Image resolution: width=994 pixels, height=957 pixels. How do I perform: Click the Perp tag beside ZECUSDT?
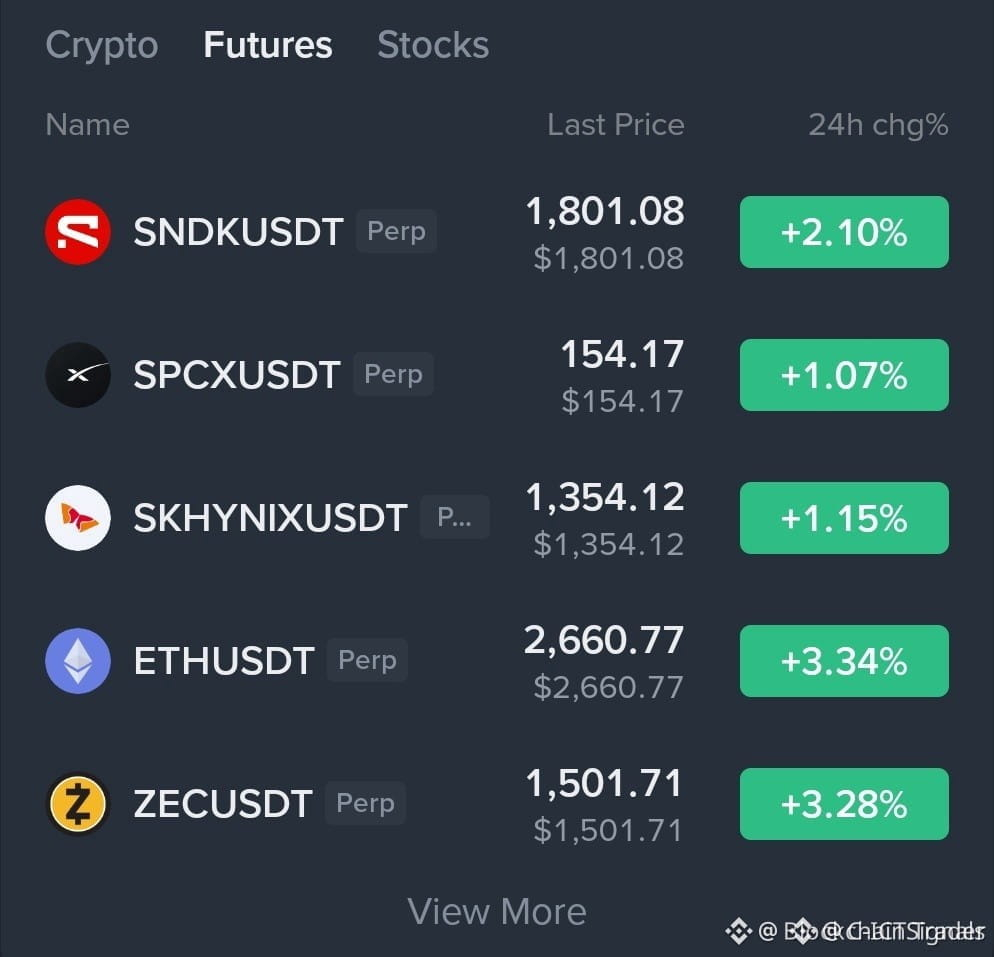pyautogui.click(x=365, y=803)
